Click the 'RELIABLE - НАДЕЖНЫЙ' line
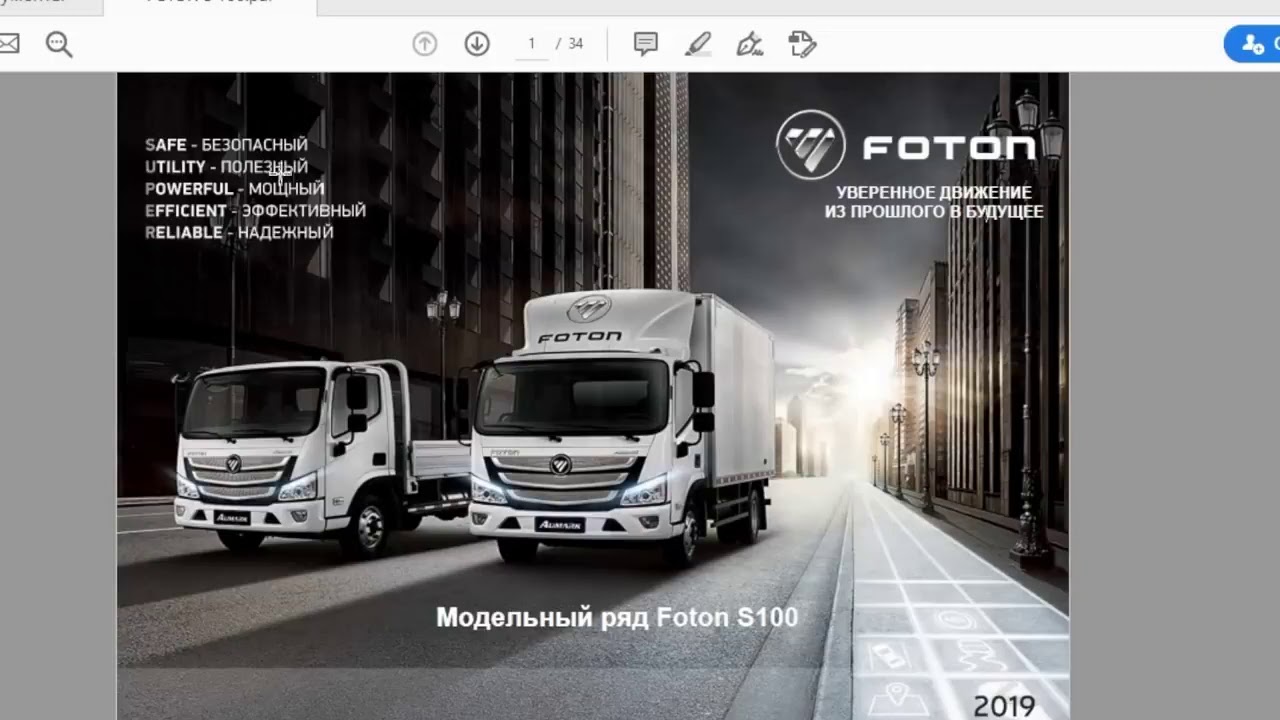The image size is (1280, 720). click(239, 232)
